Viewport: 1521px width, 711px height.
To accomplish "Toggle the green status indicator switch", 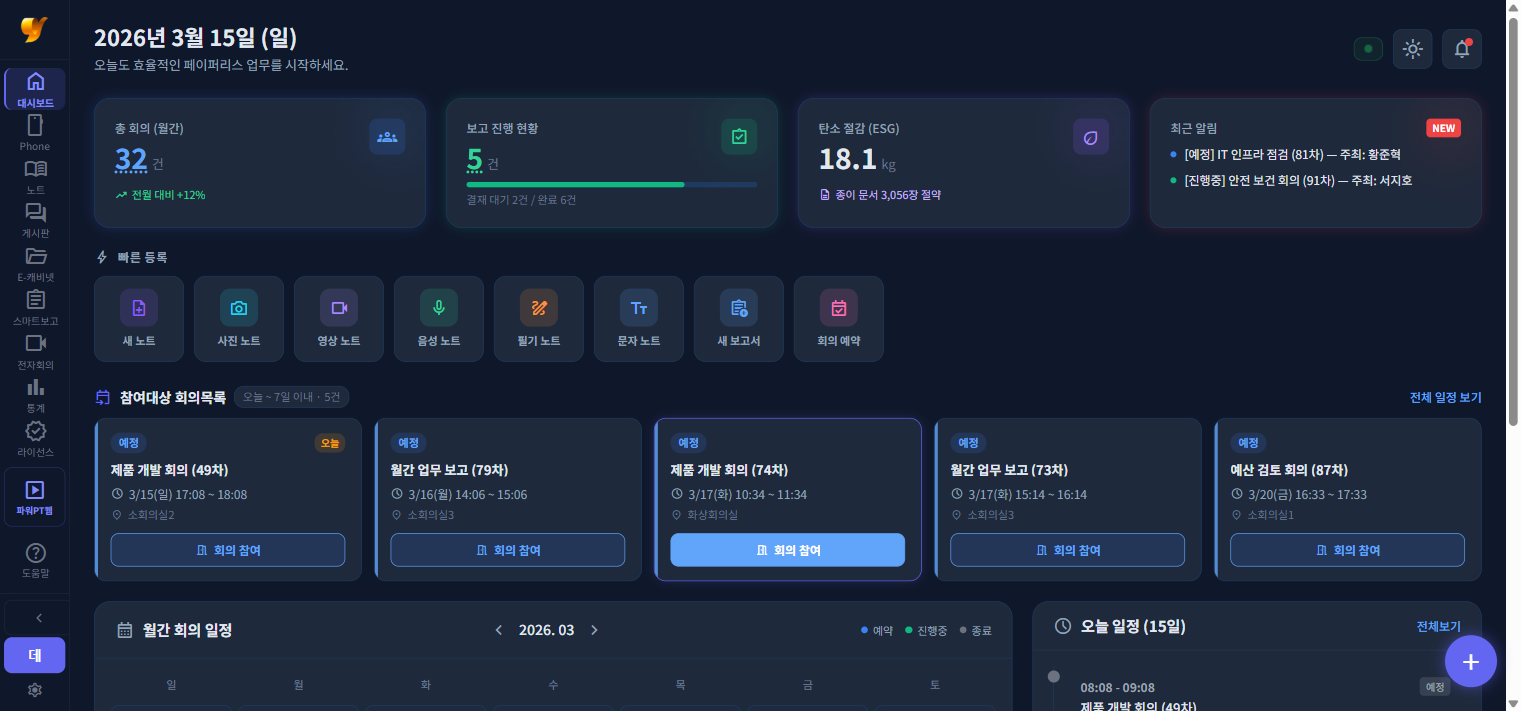I will click(x=1367, y=48).
